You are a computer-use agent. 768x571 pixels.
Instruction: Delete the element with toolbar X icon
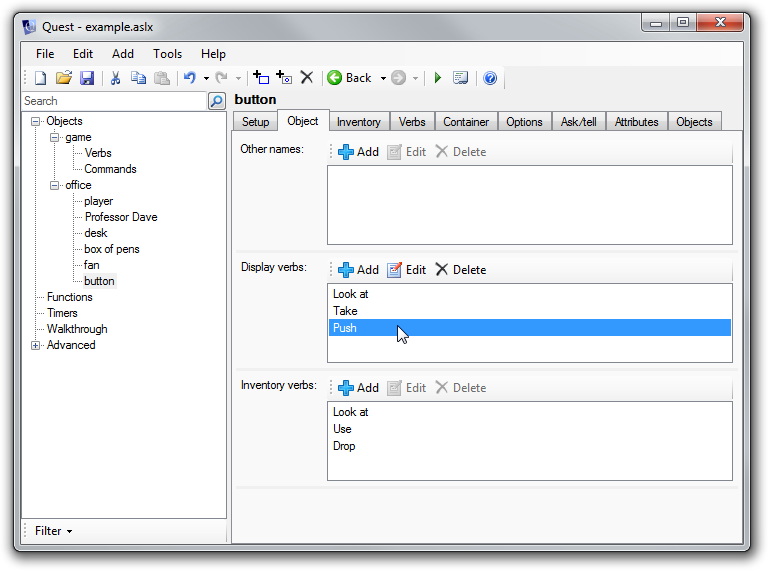pyautogui.click(x=307, y=77)
